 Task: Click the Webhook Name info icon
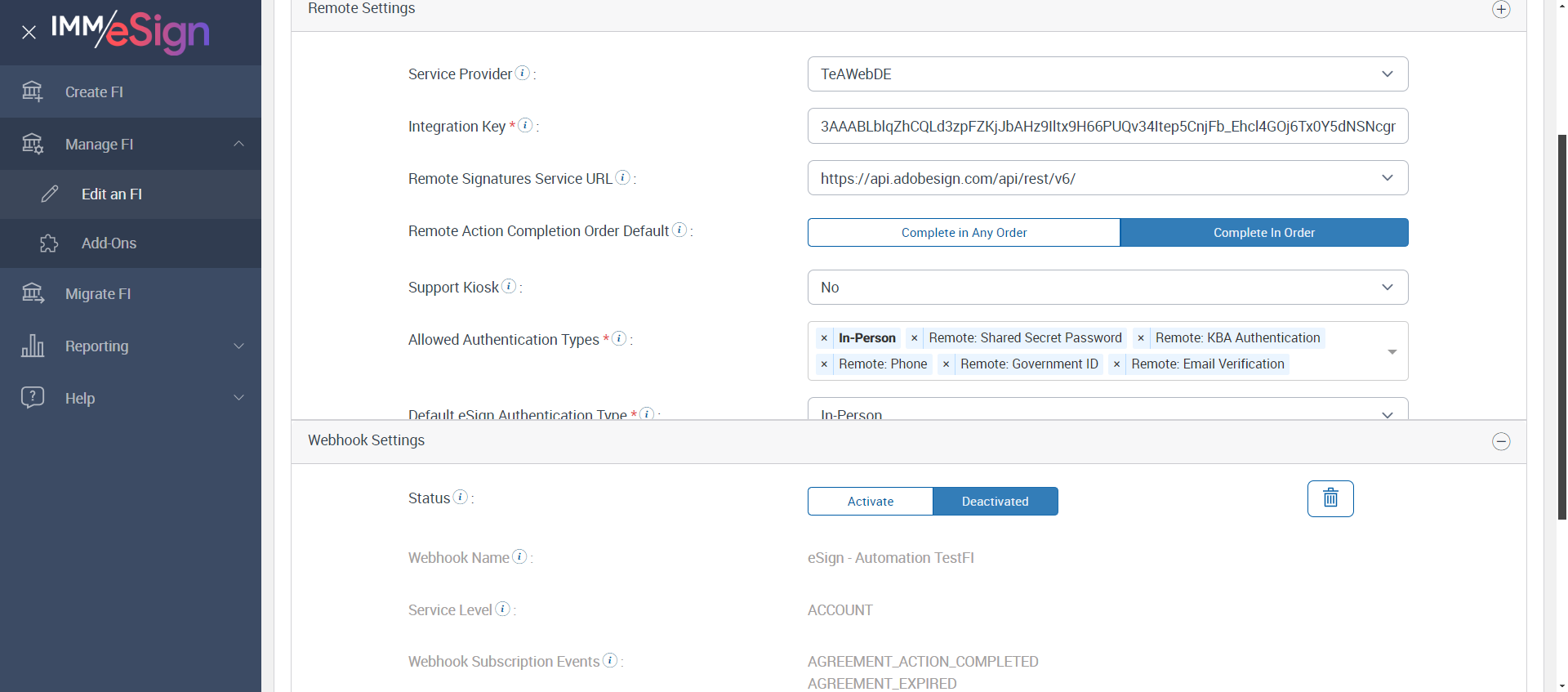519,556
